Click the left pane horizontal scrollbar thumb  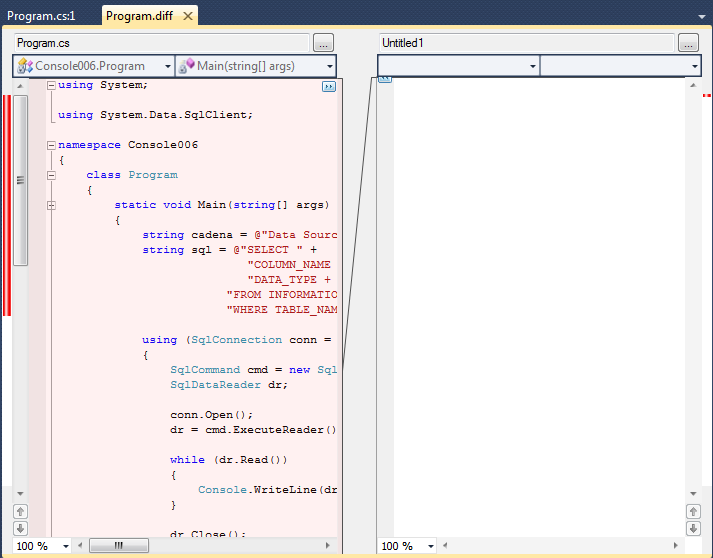click(x=119, y=546)
